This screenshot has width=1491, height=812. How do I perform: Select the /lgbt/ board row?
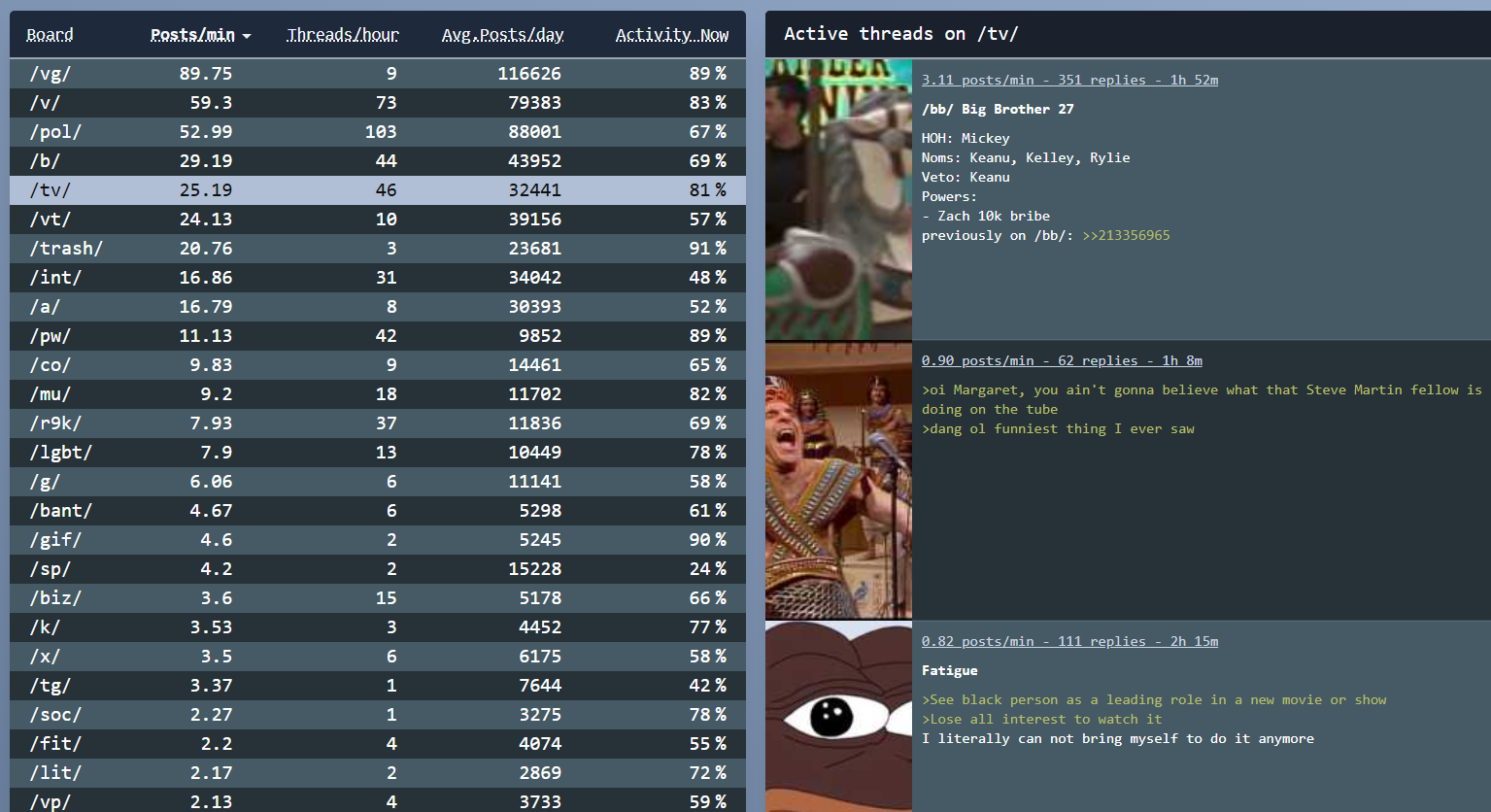[378, 453]
